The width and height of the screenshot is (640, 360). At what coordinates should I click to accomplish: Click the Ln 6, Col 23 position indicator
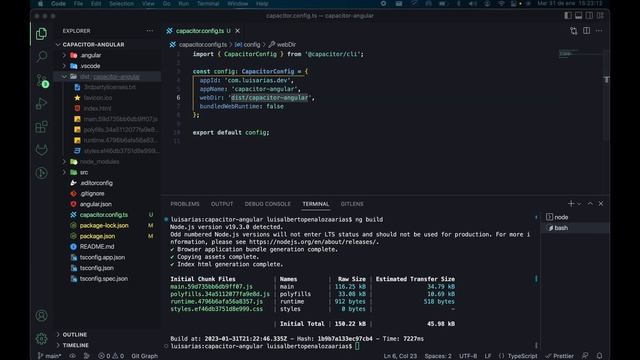[400, 356]
